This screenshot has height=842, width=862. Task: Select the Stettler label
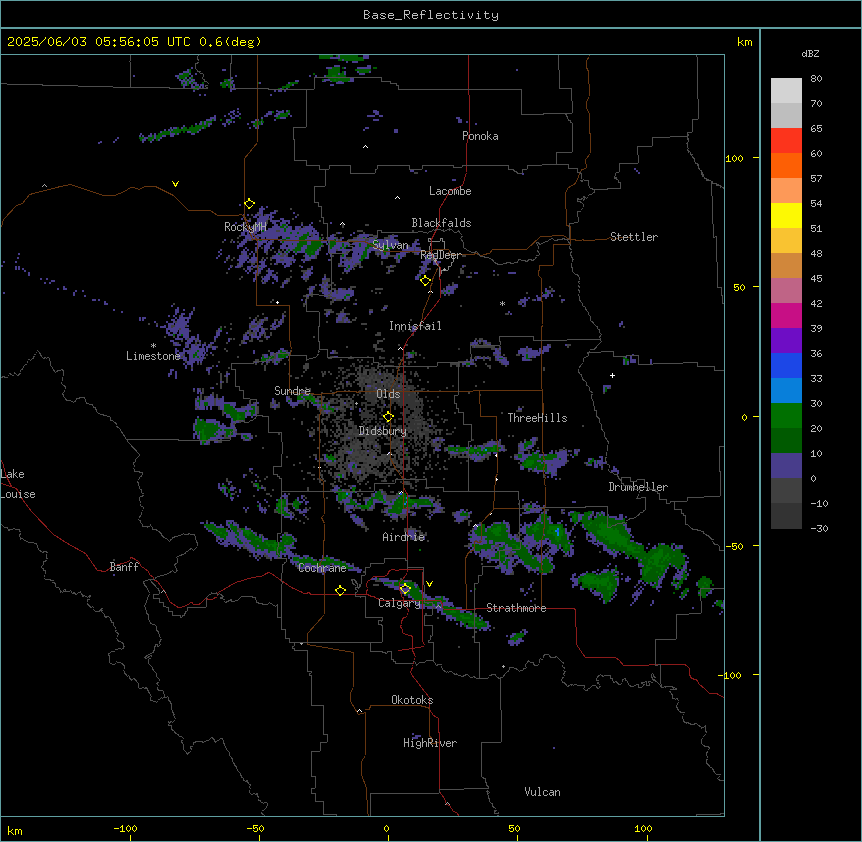tap(634, 237)
